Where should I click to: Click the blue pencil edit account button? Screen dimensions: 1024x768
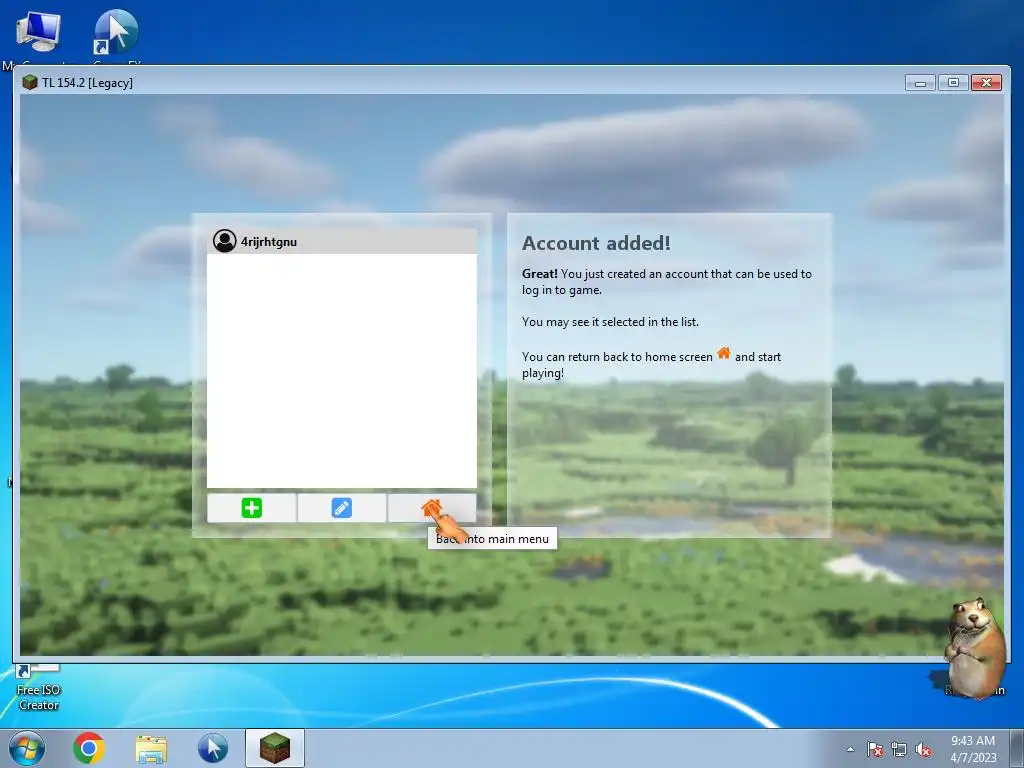point(342,508)
